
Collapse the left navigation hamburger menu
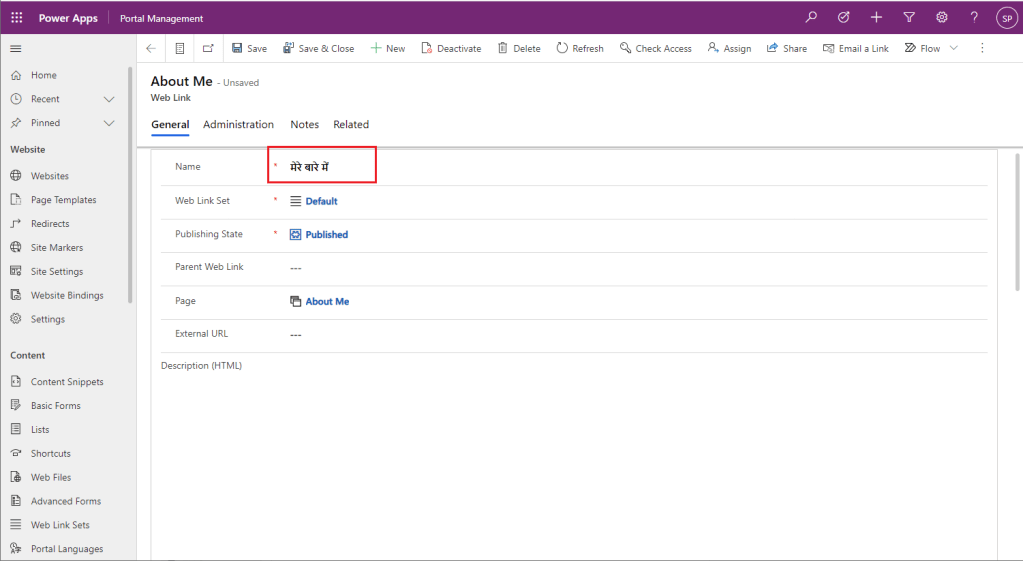click(16, 48)
